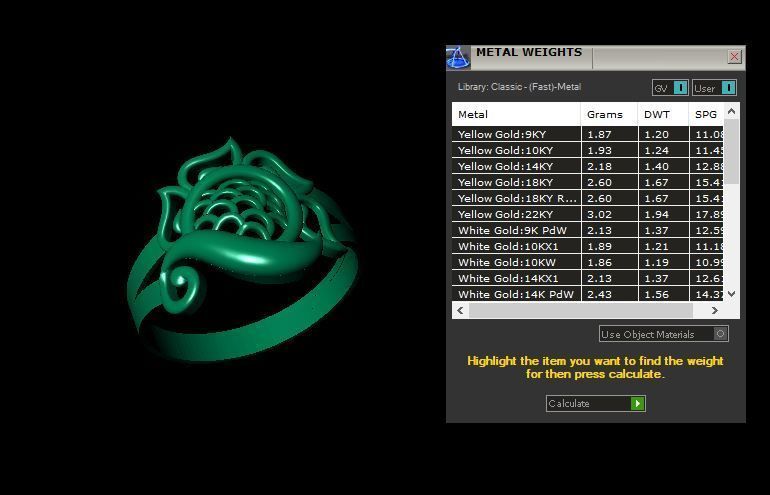Image resolution: width=770 pixels, height=495 pixels.
Task: Click the table's scroll down arrow
Action: pyautogui.click(x=731, y=294)
